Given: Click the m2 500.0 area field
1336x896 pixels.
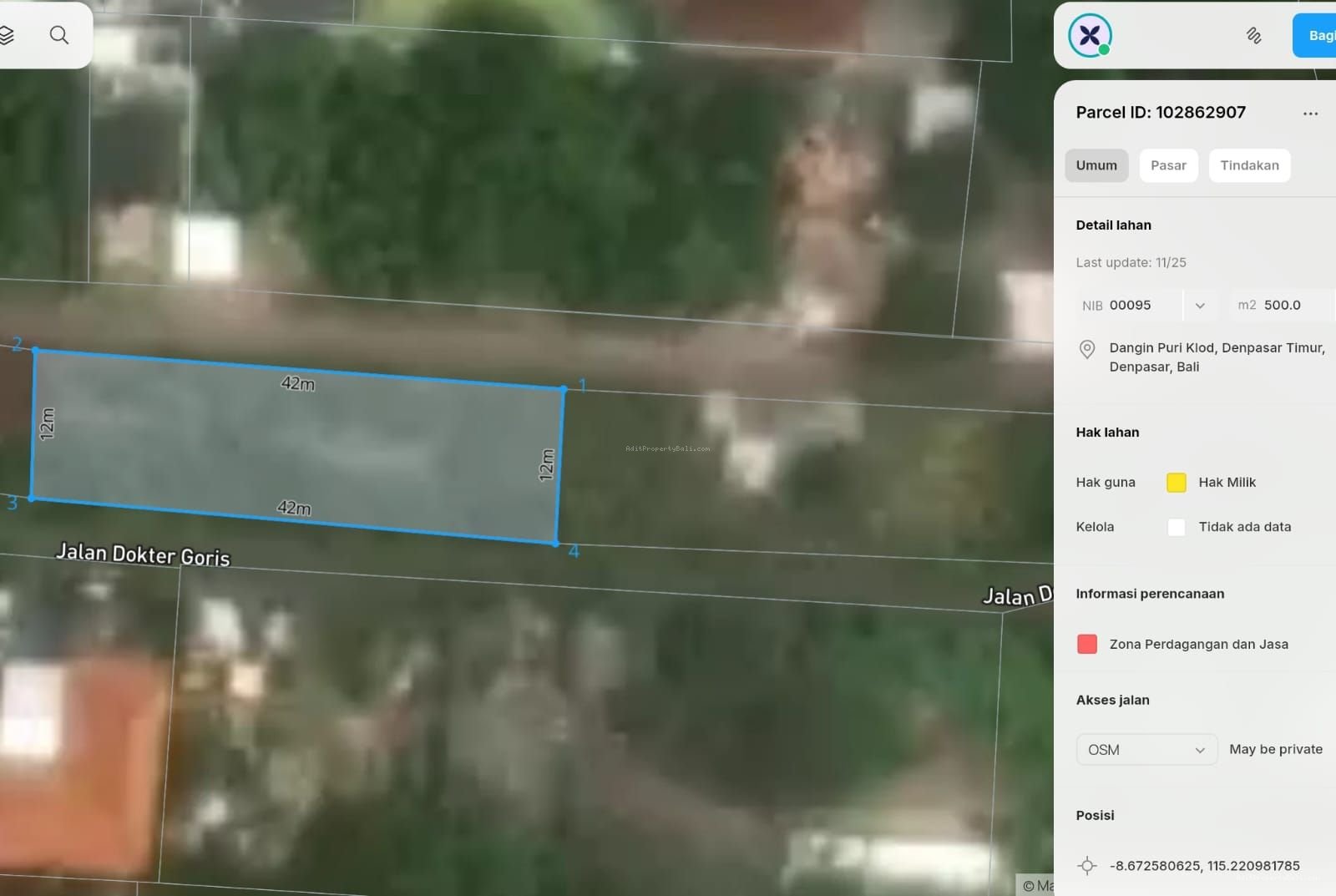Looking at the screenshot, I should (1282, 306).
